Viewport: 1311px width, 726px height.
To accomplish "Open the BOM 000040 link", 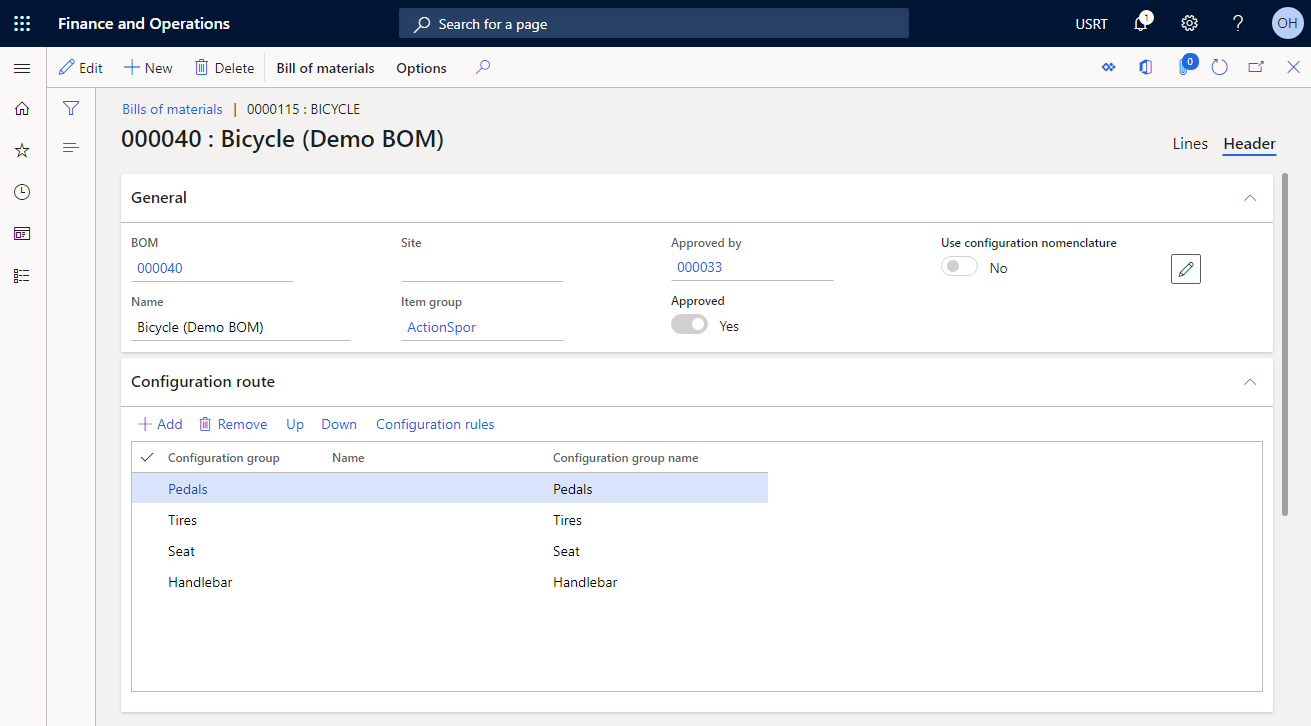I will tap(159, 268).
